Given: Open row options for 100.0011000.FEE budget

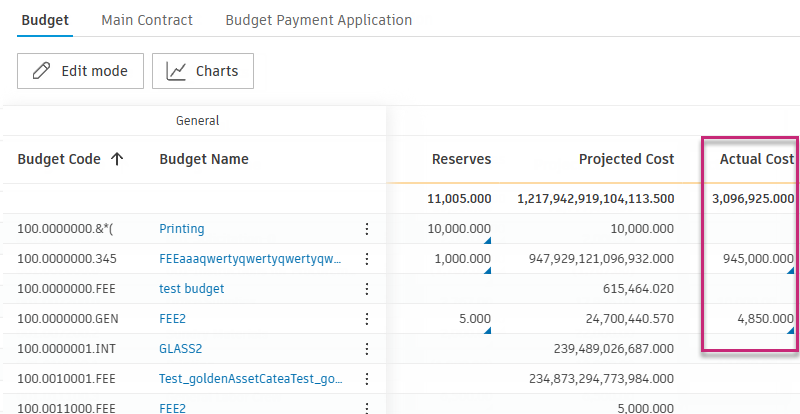Looking at the screenshot, I should point(366,407).
